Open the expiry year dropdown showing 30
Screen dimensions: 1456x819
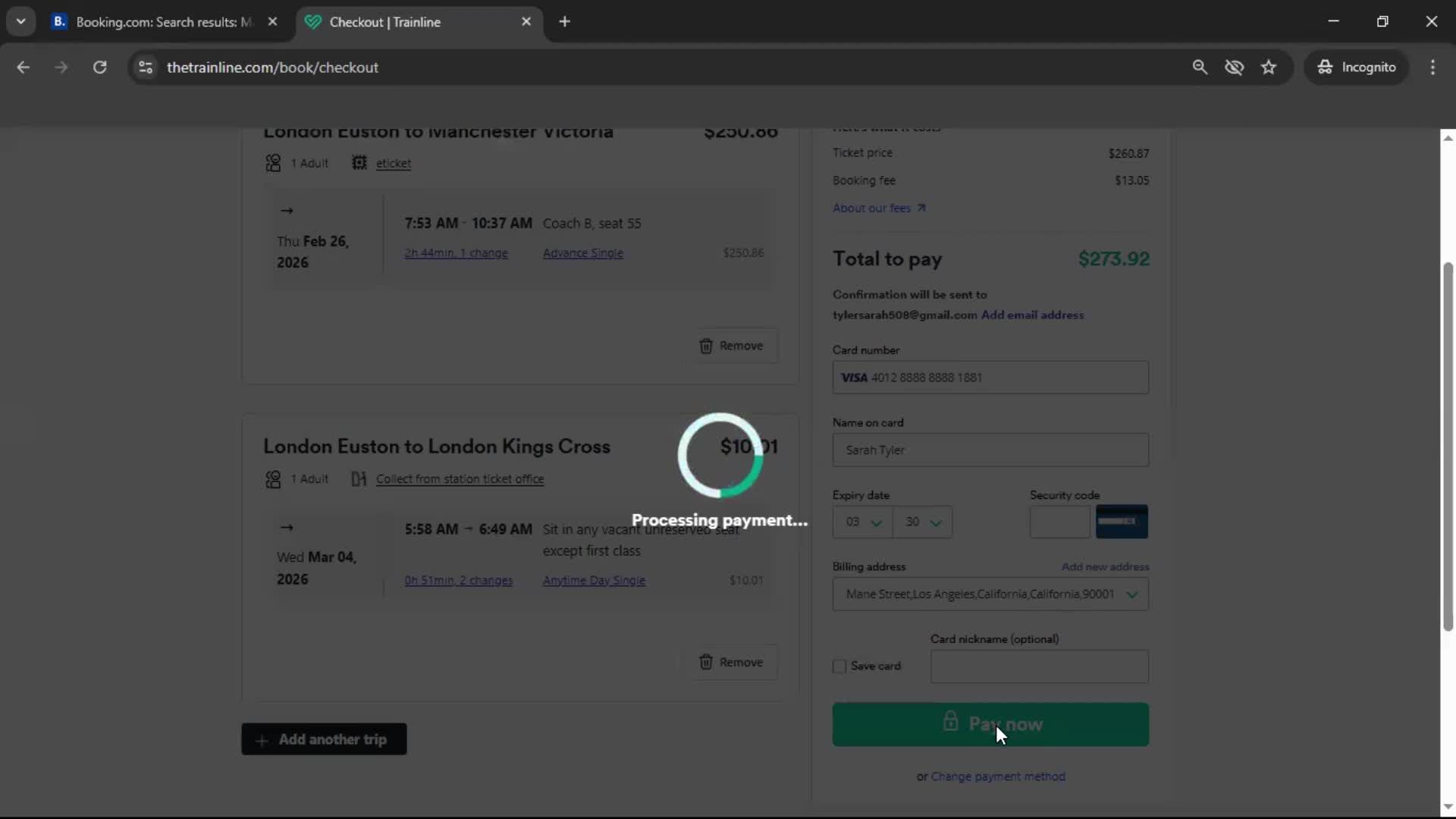tap(922, 522)
